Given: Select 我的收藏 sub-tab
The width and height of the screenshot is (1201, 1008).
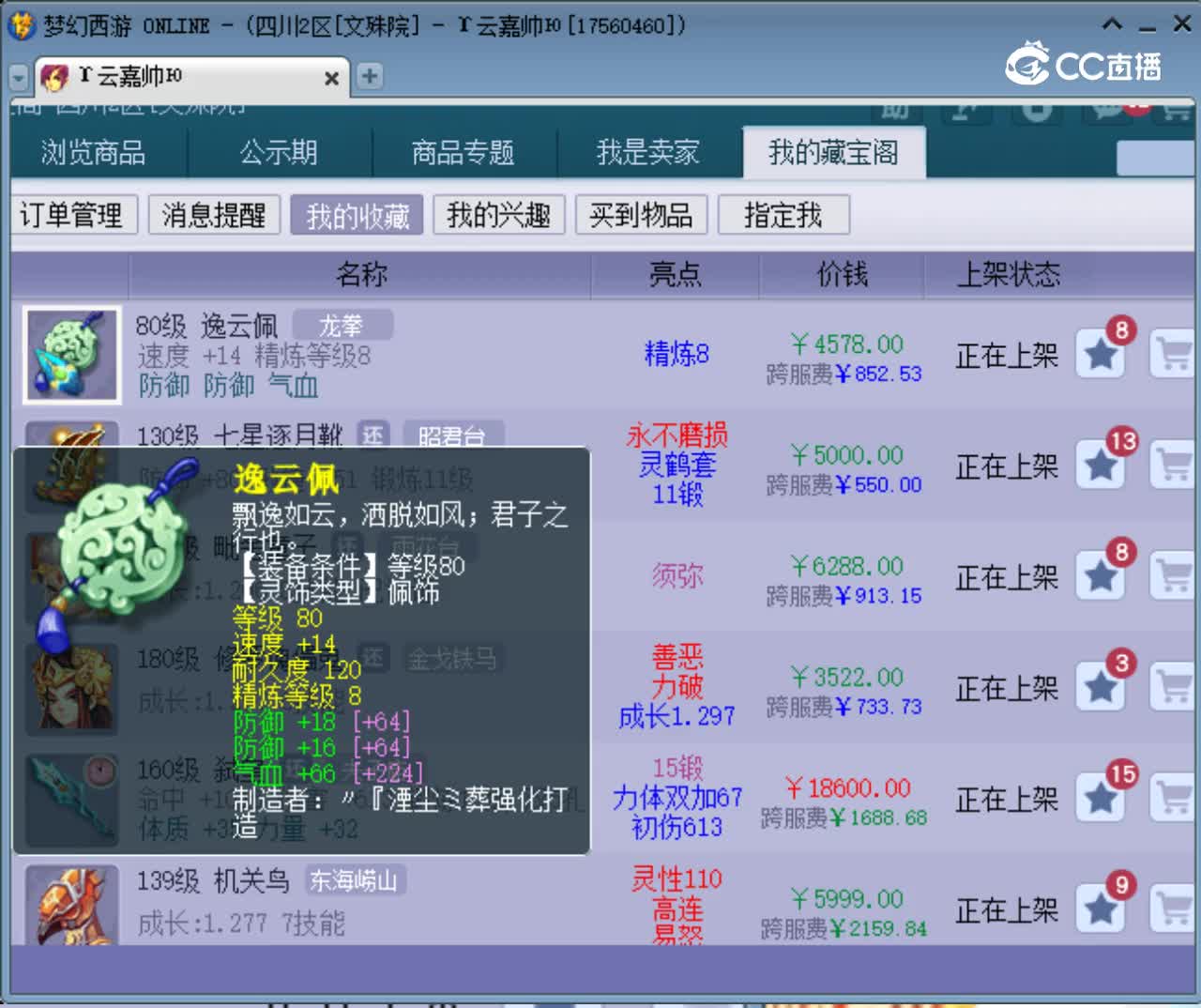Looking at the screenshot, I should [x=357, y=215].
